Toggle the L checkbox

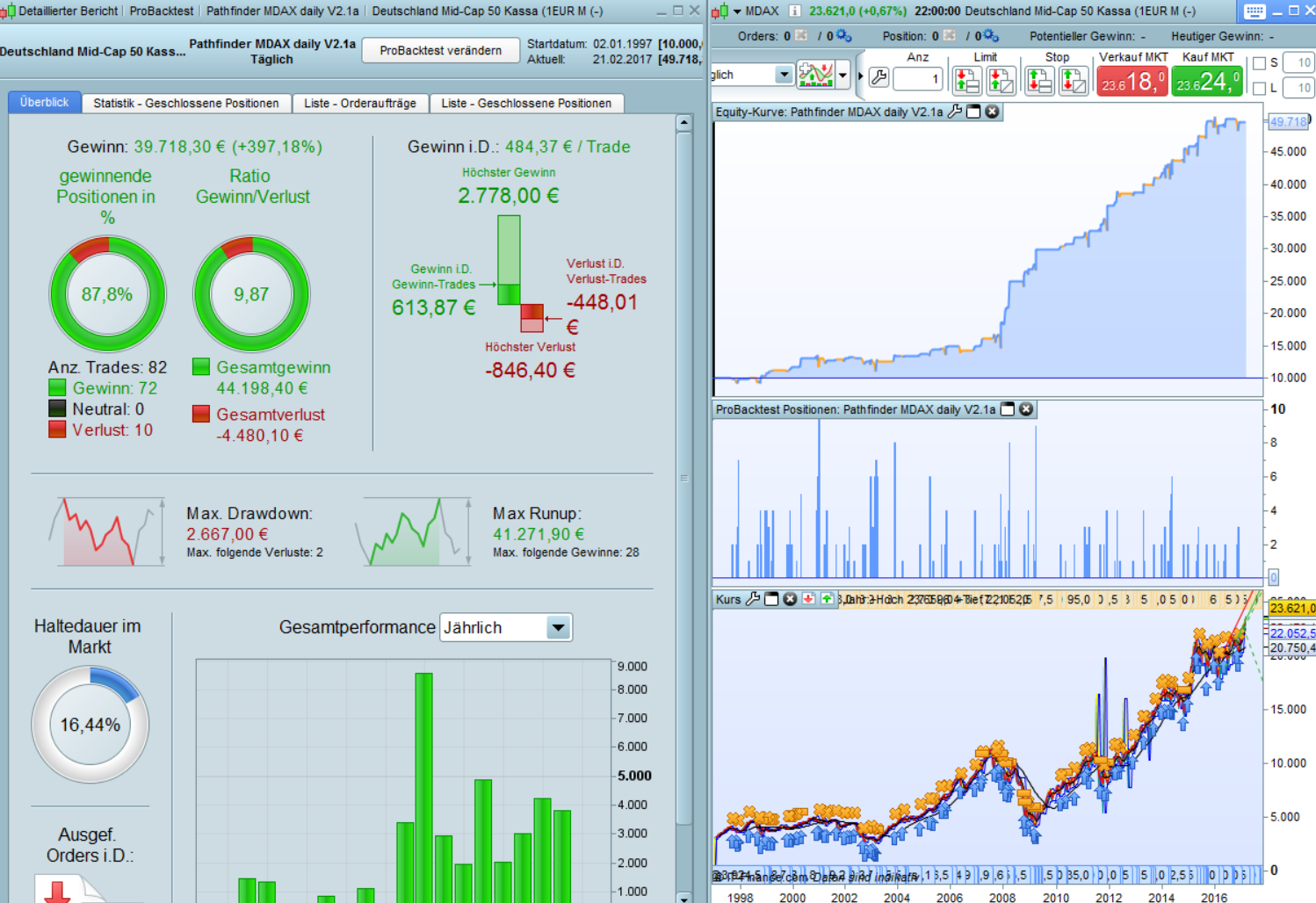click(x=1259, y=88)
